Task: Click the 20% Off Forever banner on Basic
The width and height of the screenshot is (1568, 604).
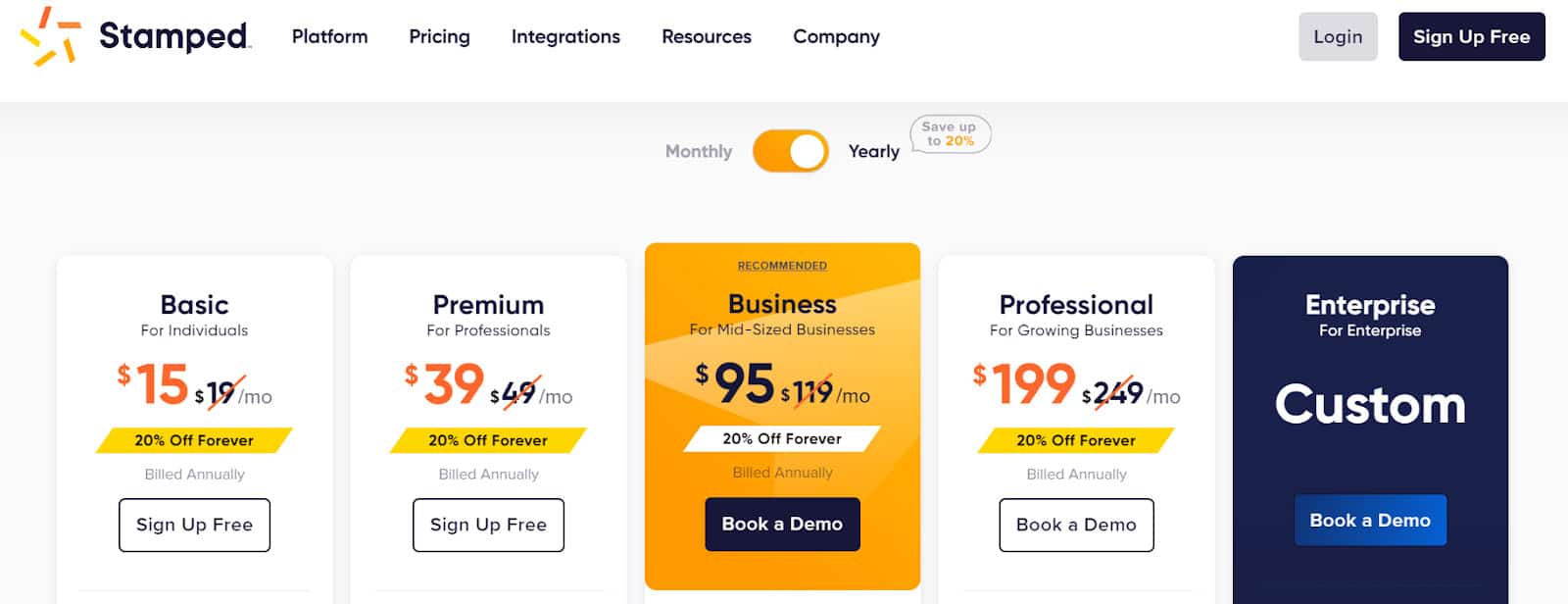Action: (x=194, y=440)
